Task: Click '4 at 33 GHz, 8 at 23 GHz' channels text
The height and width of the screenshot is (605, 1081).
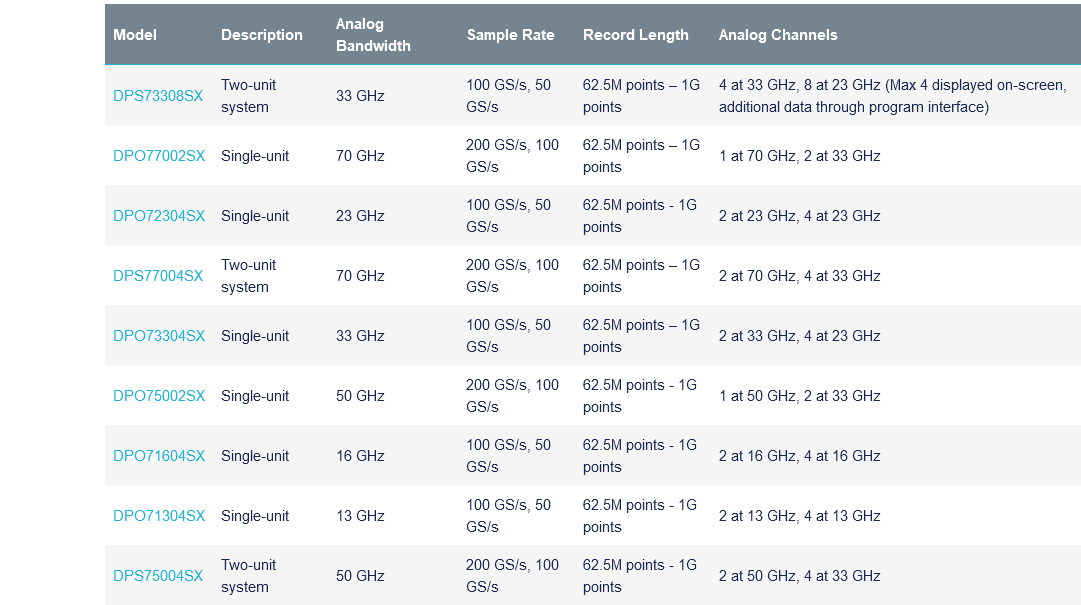Action: [x=800, y=85]
